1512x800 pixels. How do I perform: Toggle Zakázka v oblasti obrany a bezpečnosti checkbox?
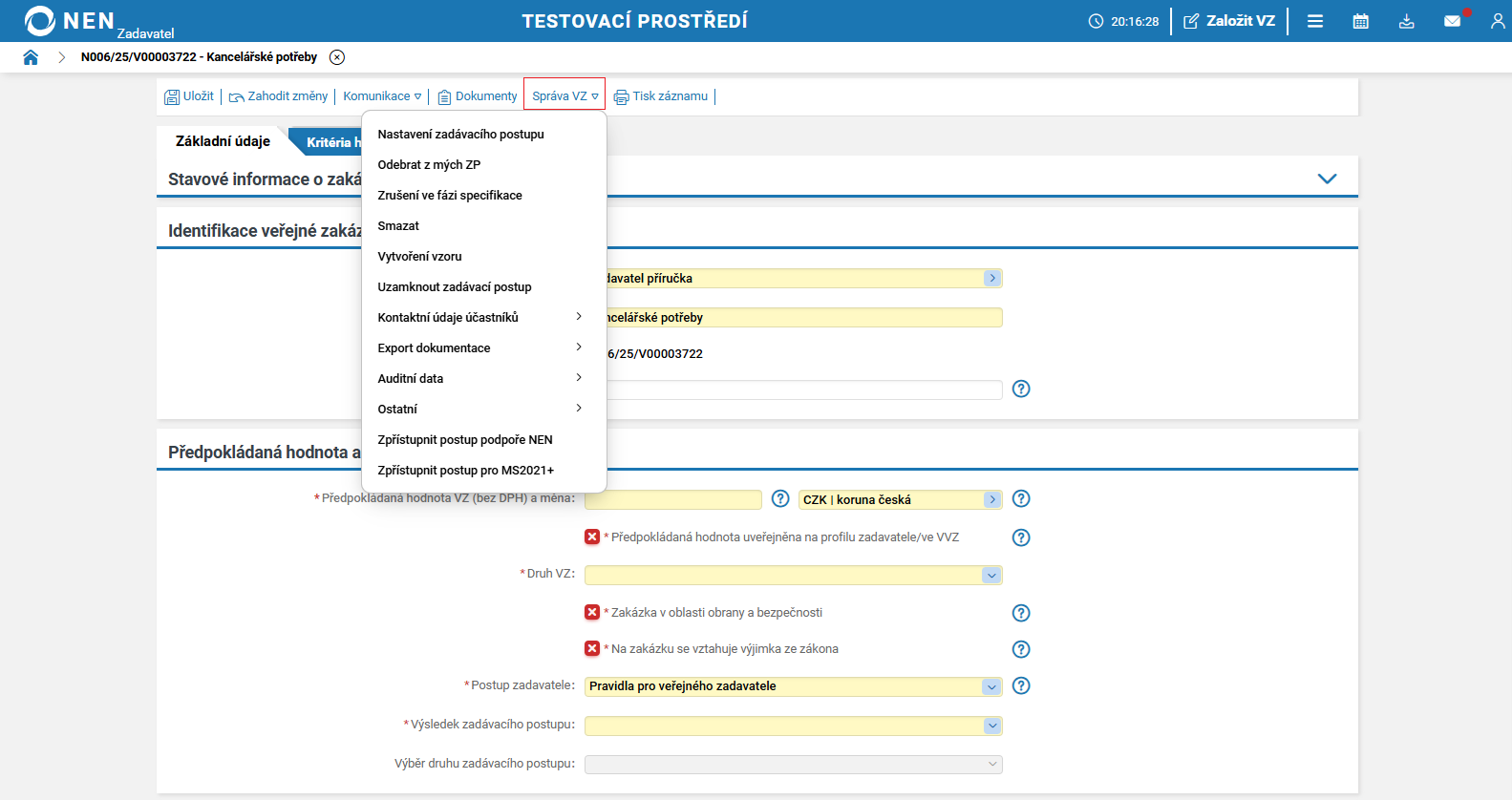tap(592, 612)
